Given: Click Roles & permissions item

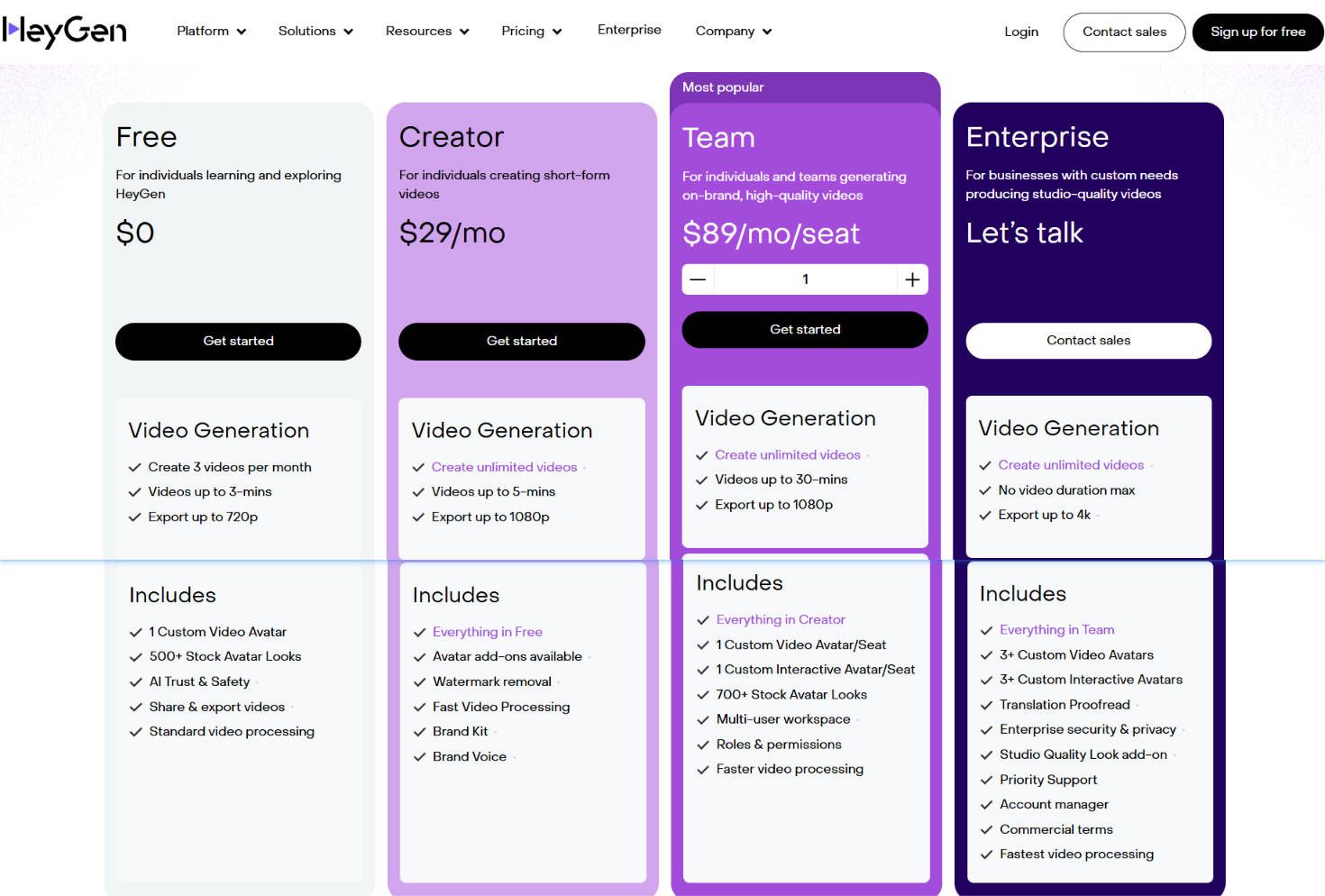Looking at the screenshot, I should click(779, 745).
